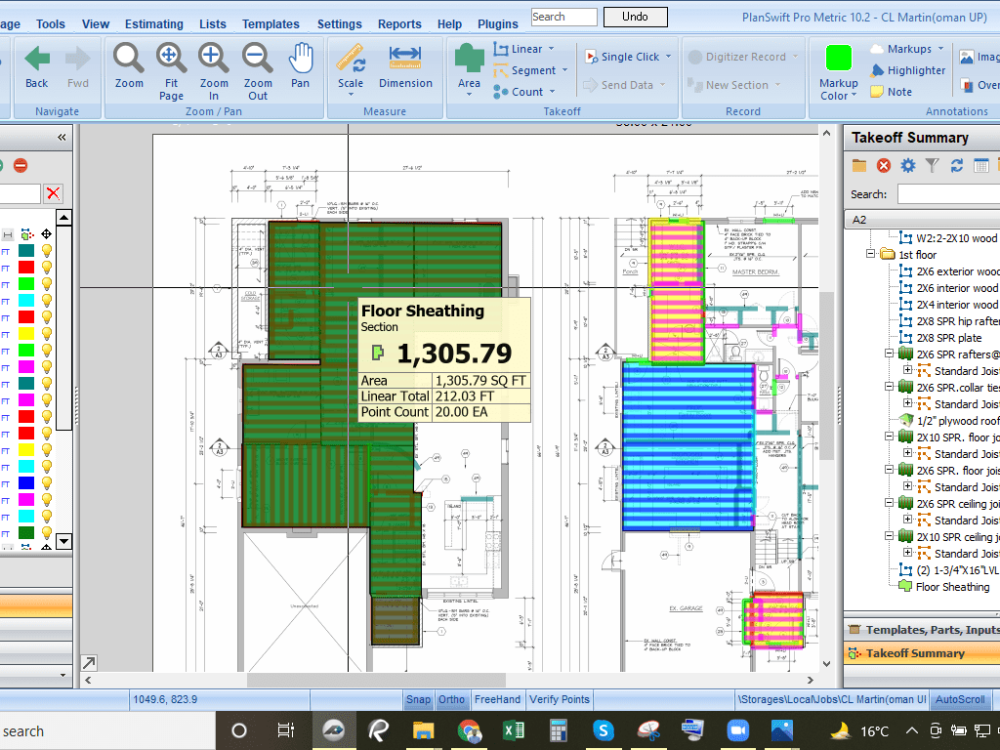Activate the Zoom Out tool
The image size is (1000, 750).
point(258,72)
